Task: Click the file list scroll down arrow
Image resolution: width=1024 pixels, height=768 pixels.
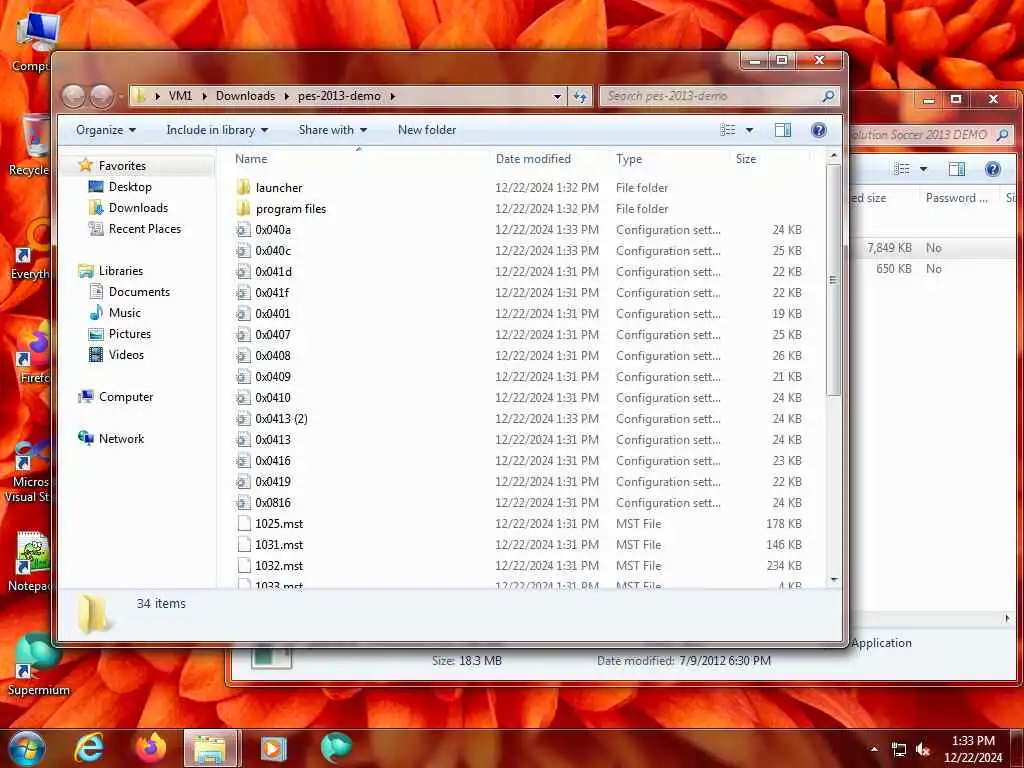Action: (x=833, y=580)
